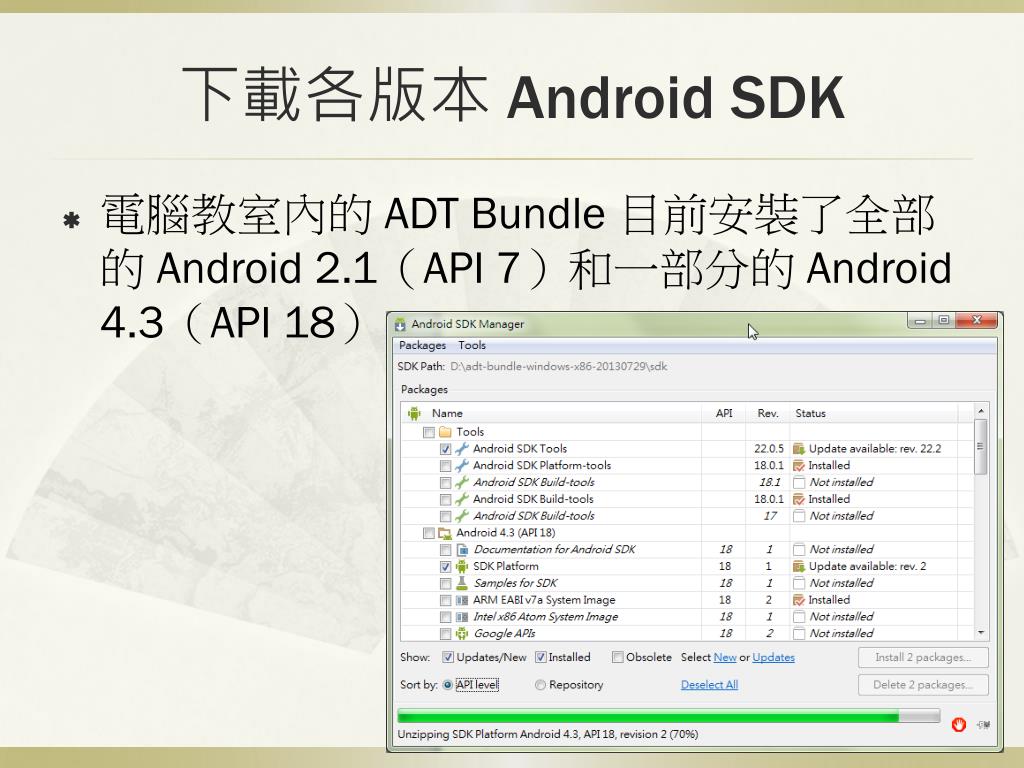Minimize the Android SDK Manager window
Screen dimensions: 1024x768
(920, 321)
